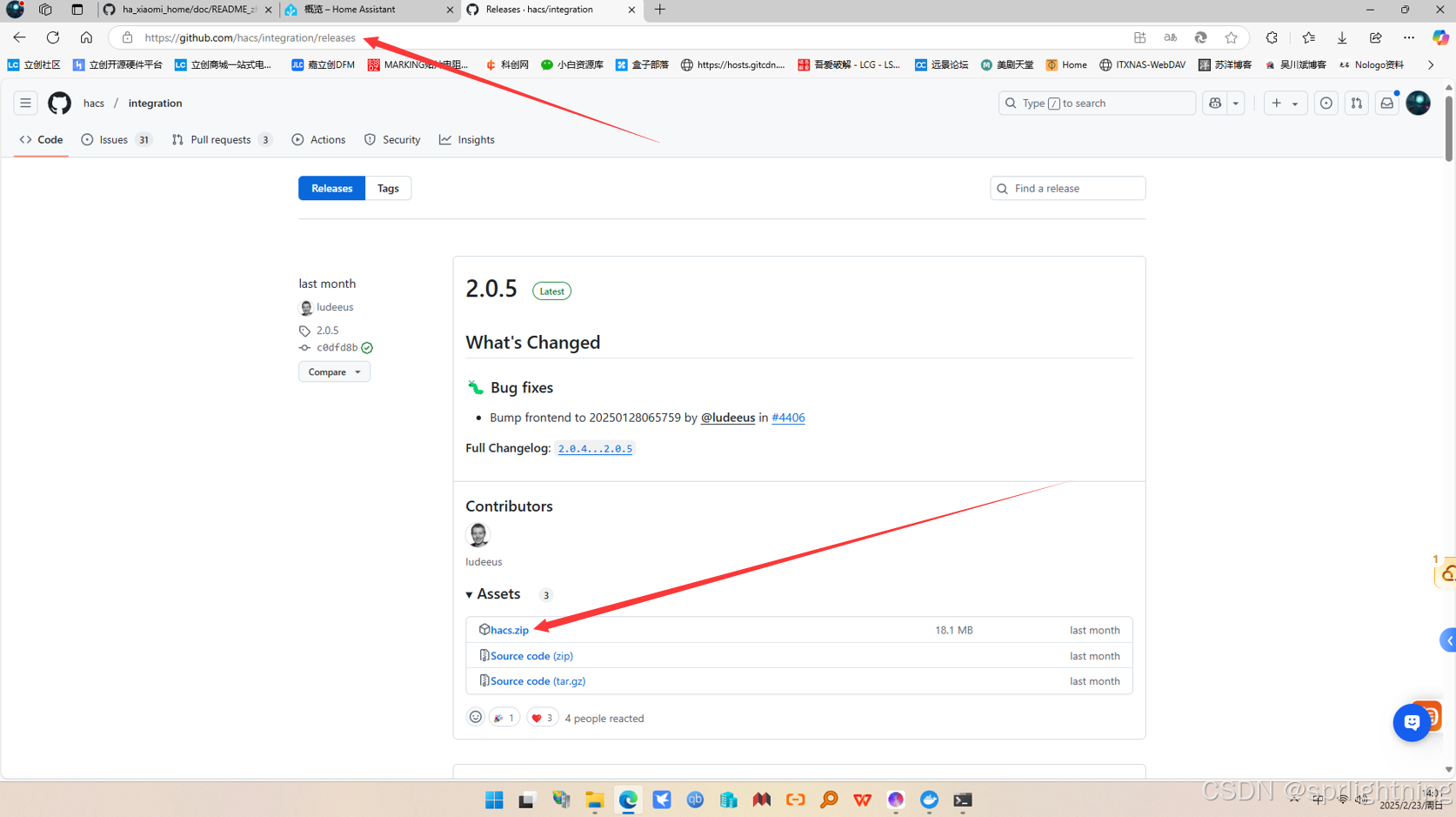Open the add reaction smiley button
The image size is (1456, 817).
(x=475, y=717)
